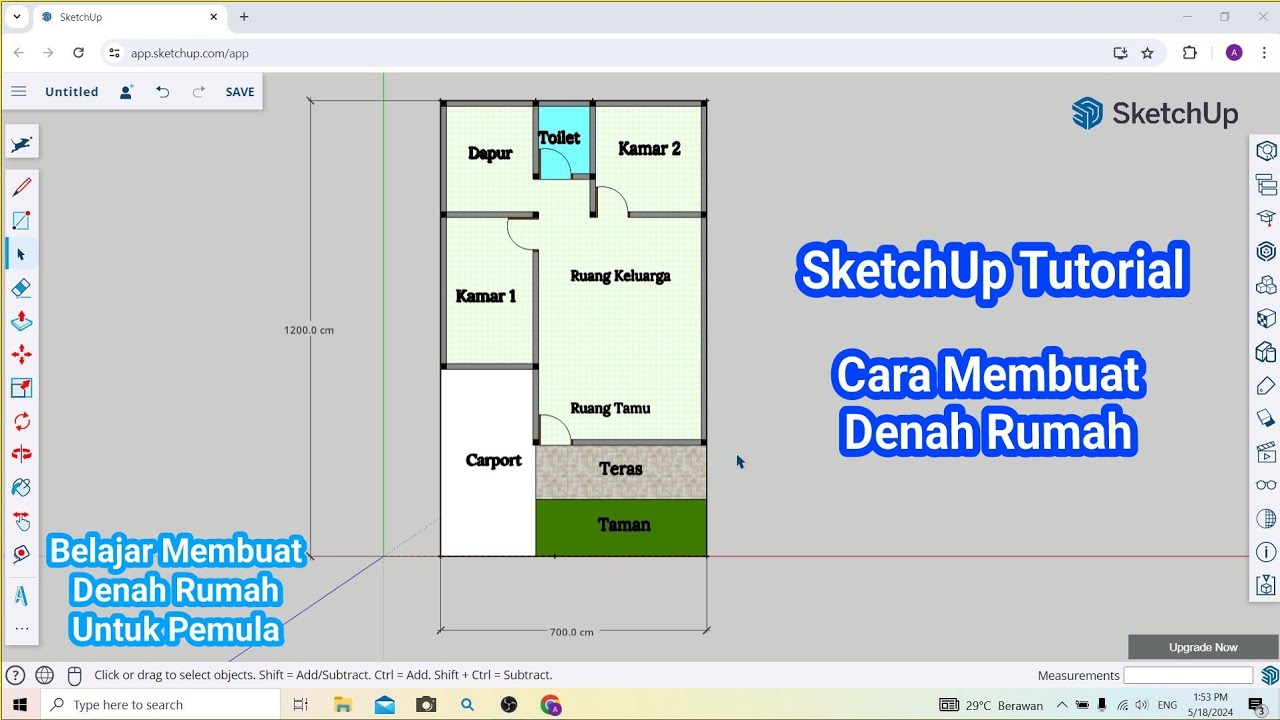Open the bottom box icon panel
This screenshot has height=720, width=1280.
click(x=1266, y=585)
